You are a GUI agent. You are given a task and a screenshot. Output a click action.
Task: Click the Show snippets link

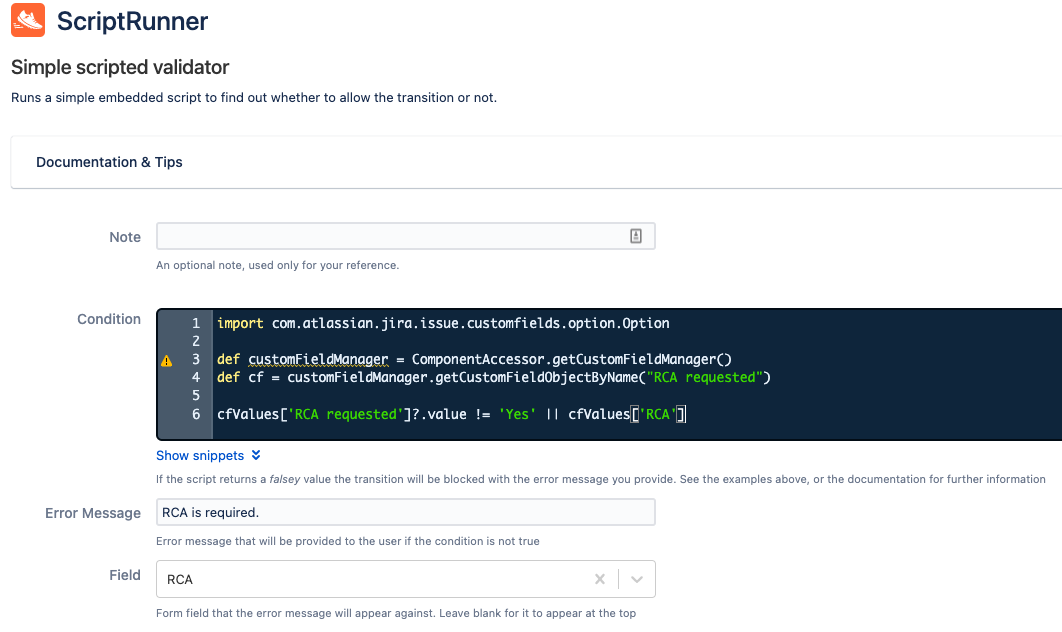point(199,455)
